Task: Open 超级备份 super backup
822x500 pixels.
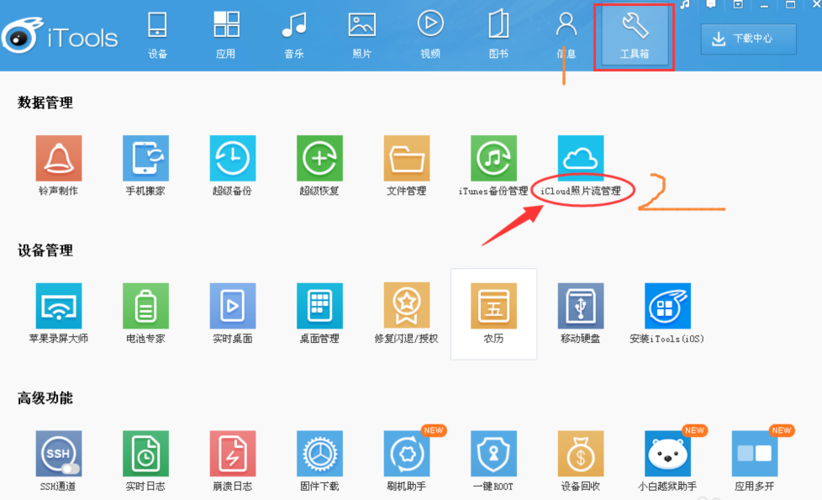Action: (x=232, y=158)
